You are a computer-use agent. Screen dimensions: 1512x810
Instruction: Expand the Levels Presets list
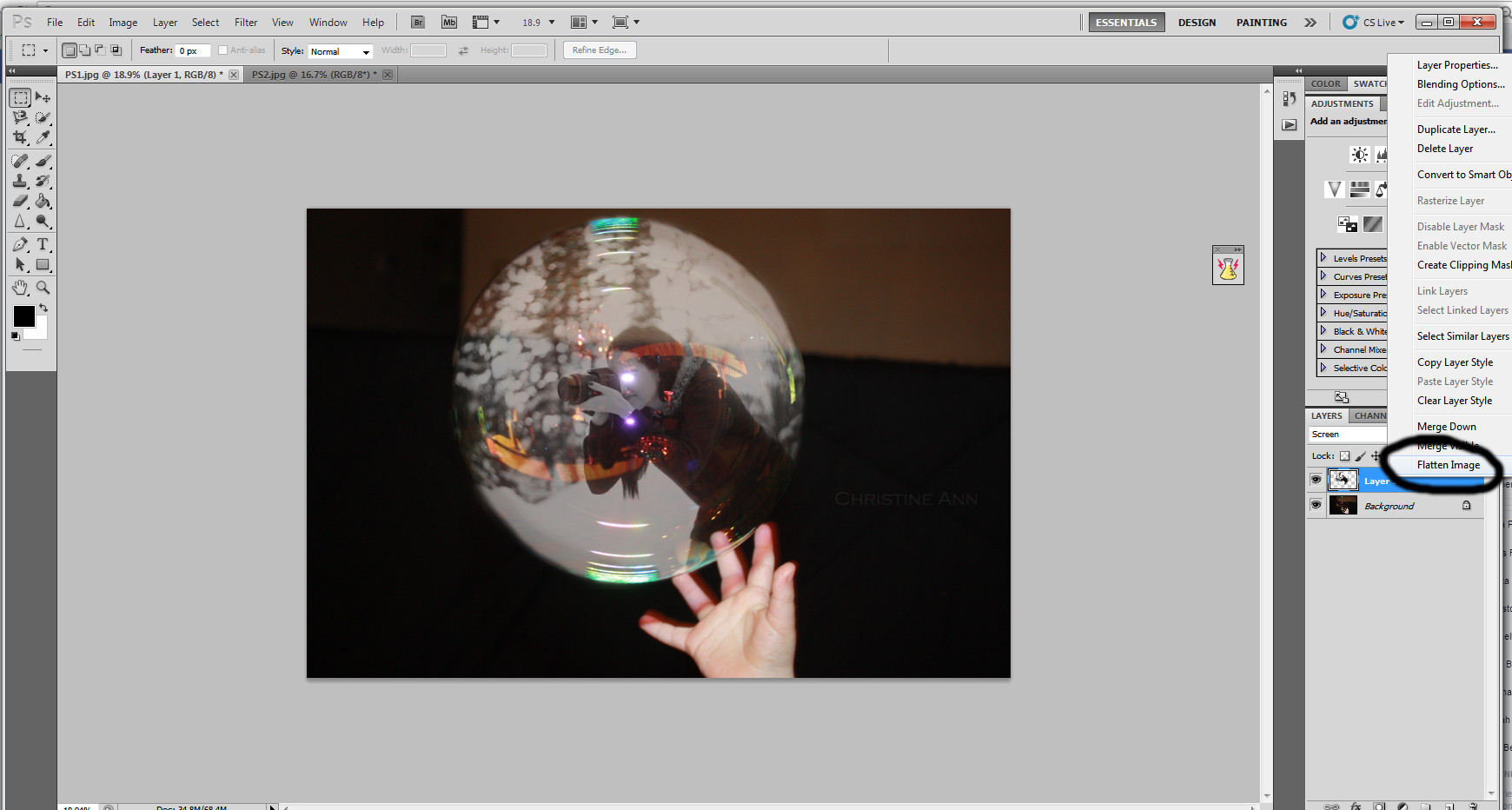tap(1323, 258)
